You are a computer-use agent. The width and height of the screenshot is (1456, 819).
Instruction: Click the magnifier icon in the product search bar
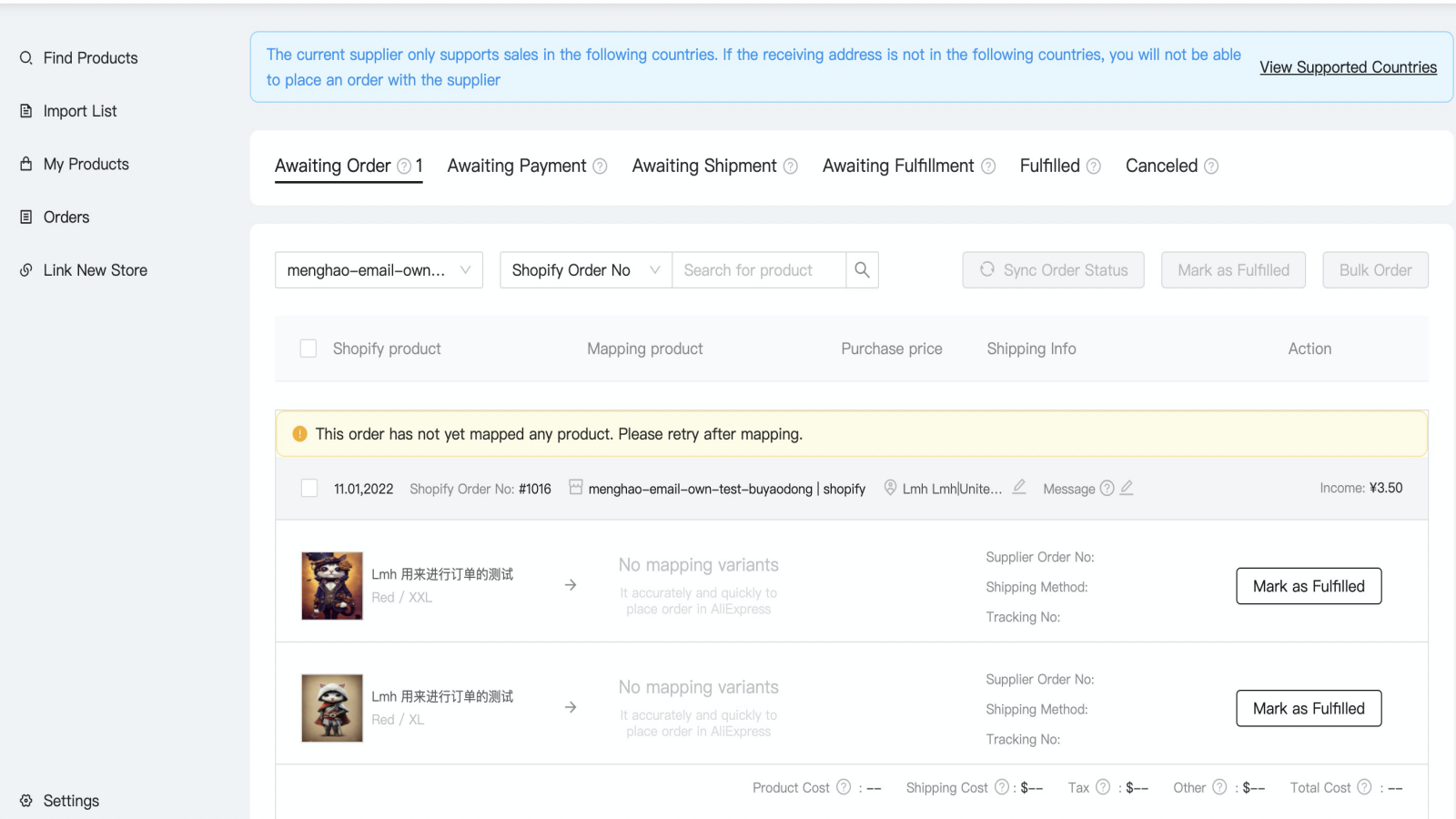(861, 269)
